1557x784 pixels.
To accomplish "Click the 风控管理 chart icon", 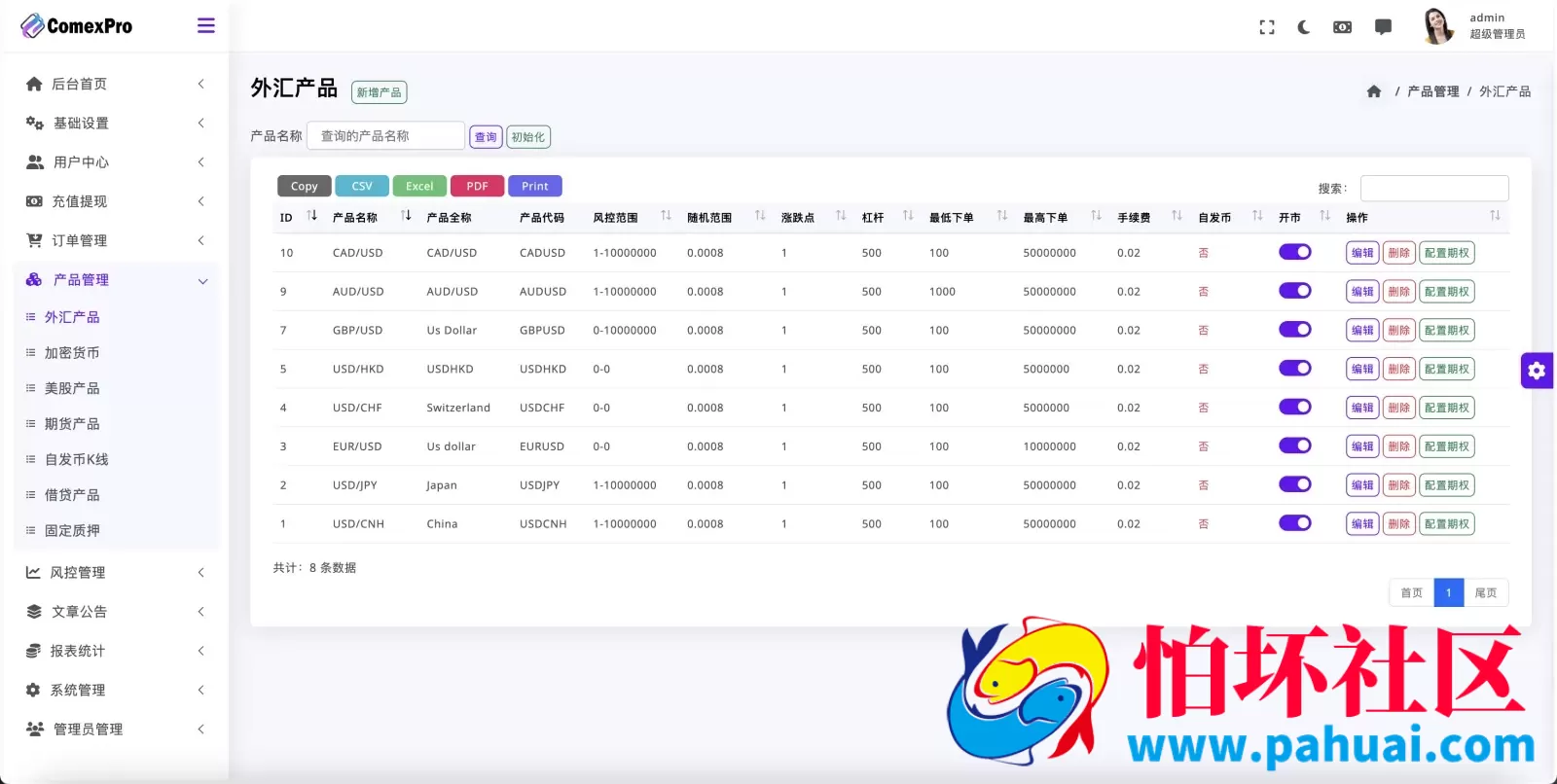I will coord(33,572).
